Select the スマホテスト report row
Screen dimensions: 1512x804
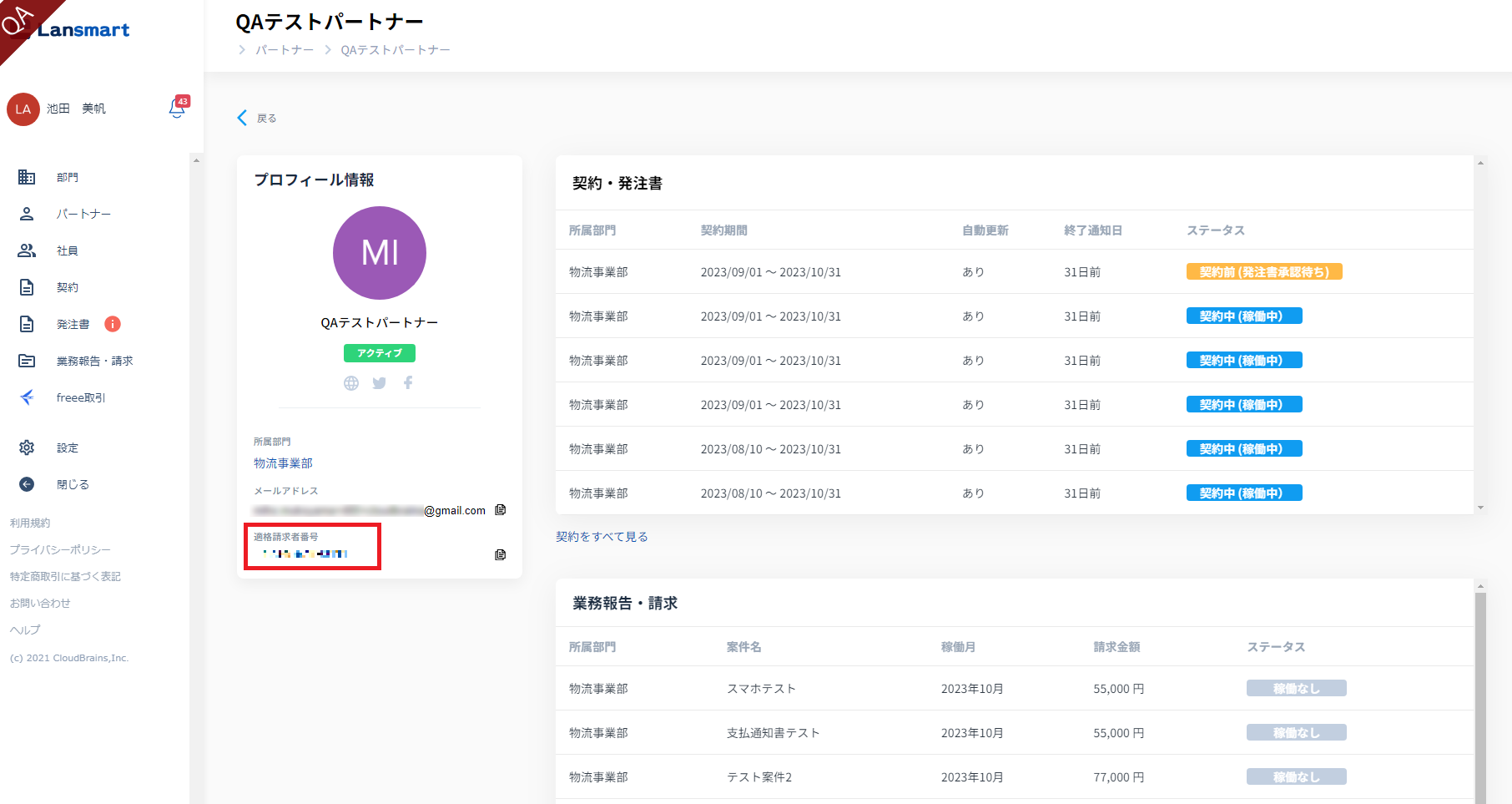click(1015, 689)
